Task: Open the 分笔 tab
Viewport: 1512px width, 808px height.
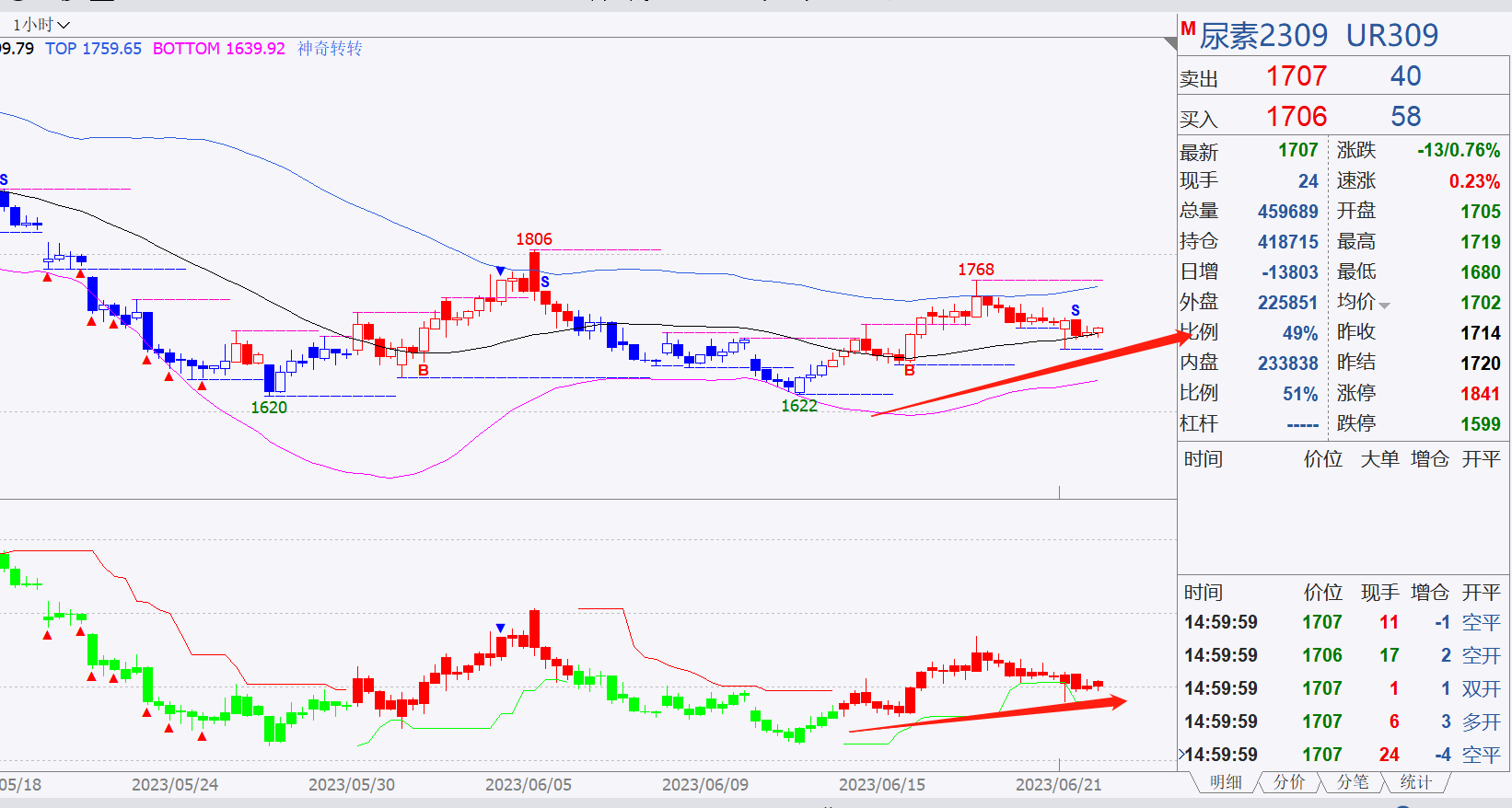Action: [1353, 782]
